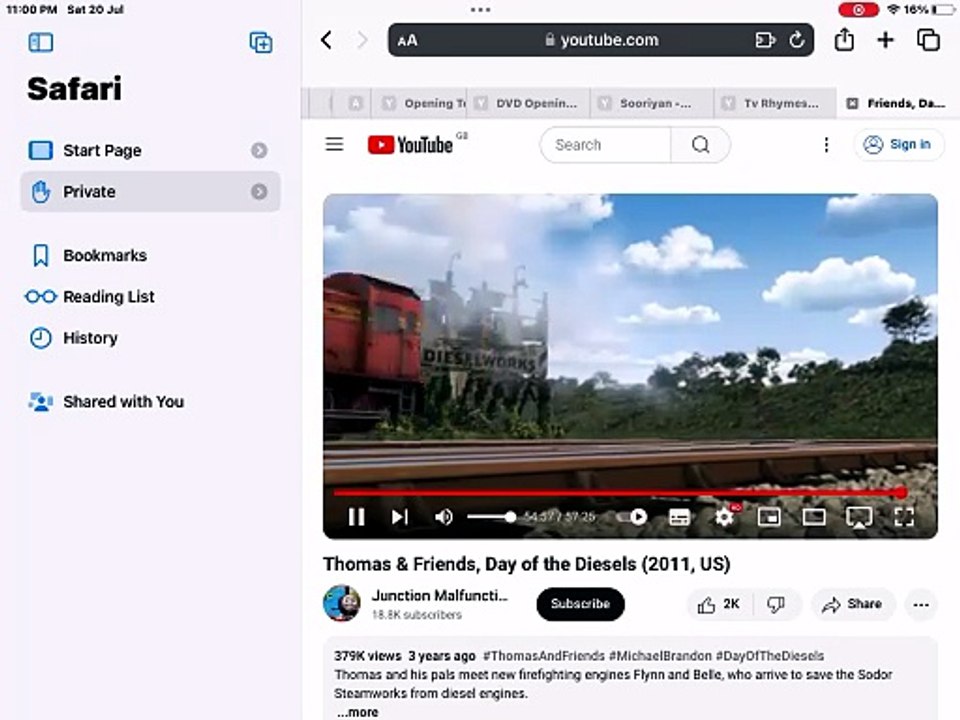The image size is (960, 720).
Task: Open the multitasking three-dot control
Action: click(x=480, y=10)
